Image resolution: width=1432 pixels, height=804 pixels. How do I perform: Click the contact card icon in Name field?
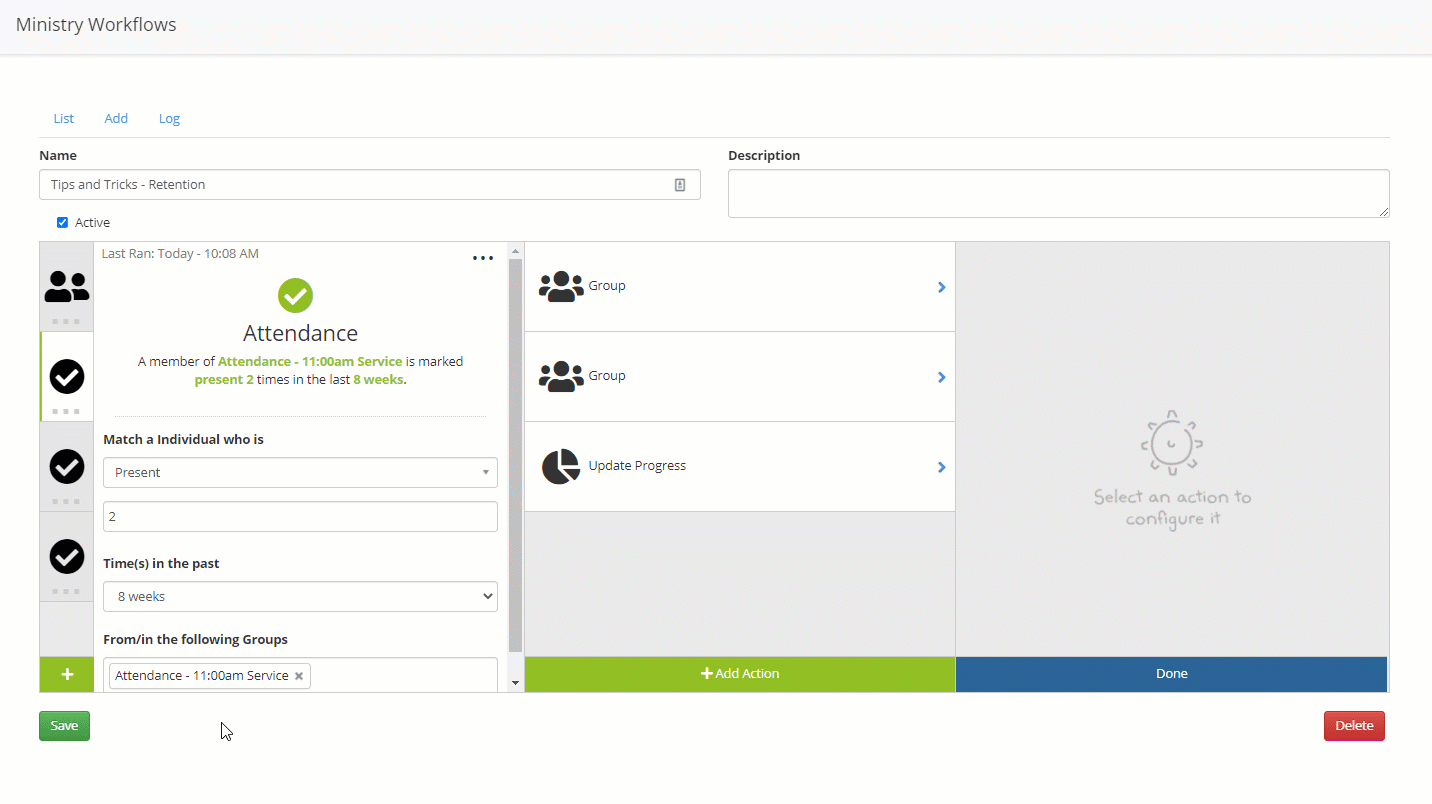click(x=680, y=185)
